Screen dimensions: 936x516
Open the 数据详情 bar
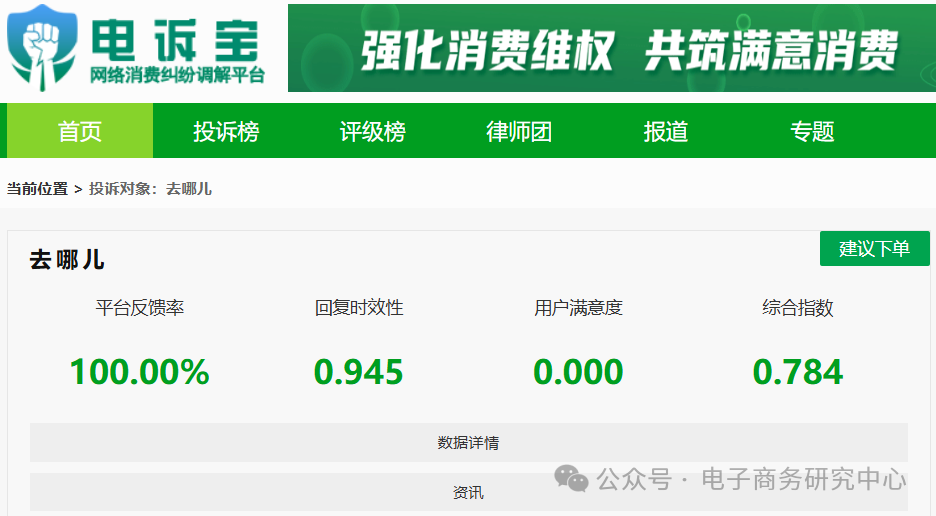469,443
